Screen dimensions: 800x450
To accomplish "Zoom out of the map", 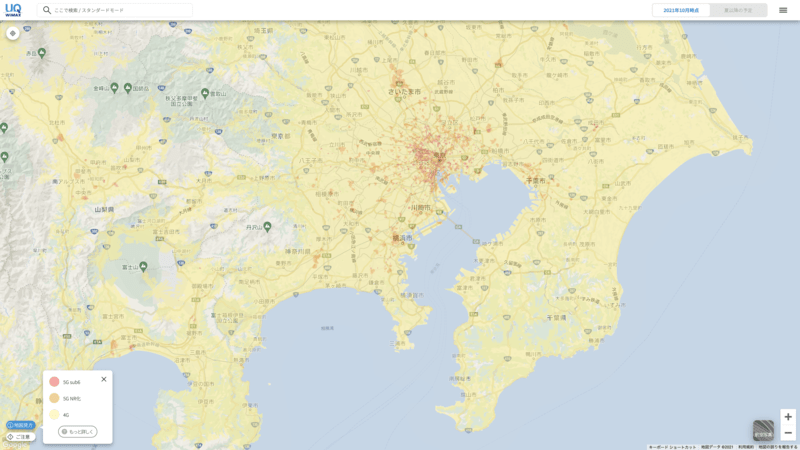I will pos(788,433).
